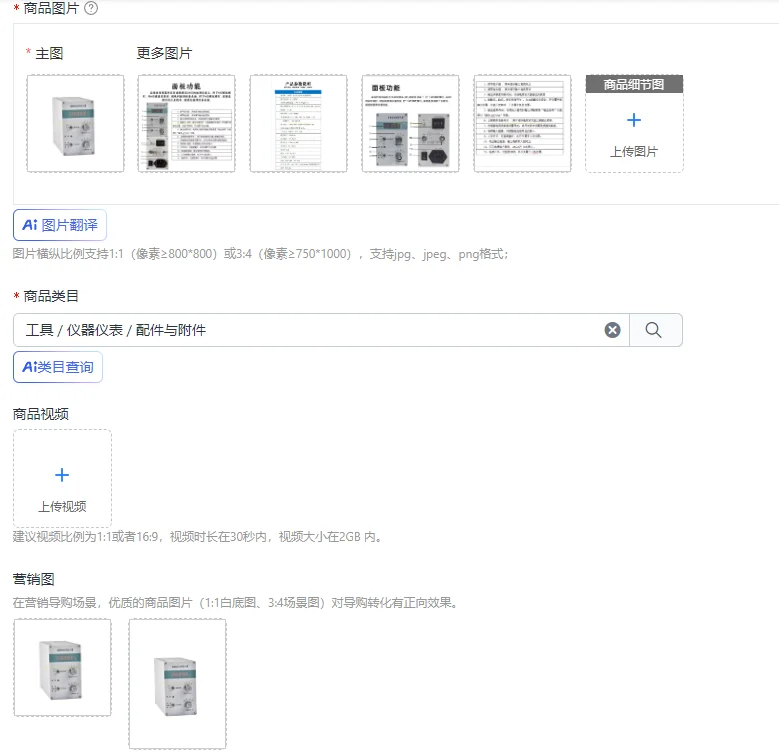Viewport: 779px width, 753px height.
Task: Click the 商品视频 section heading
Action: (x=41, y=414)
